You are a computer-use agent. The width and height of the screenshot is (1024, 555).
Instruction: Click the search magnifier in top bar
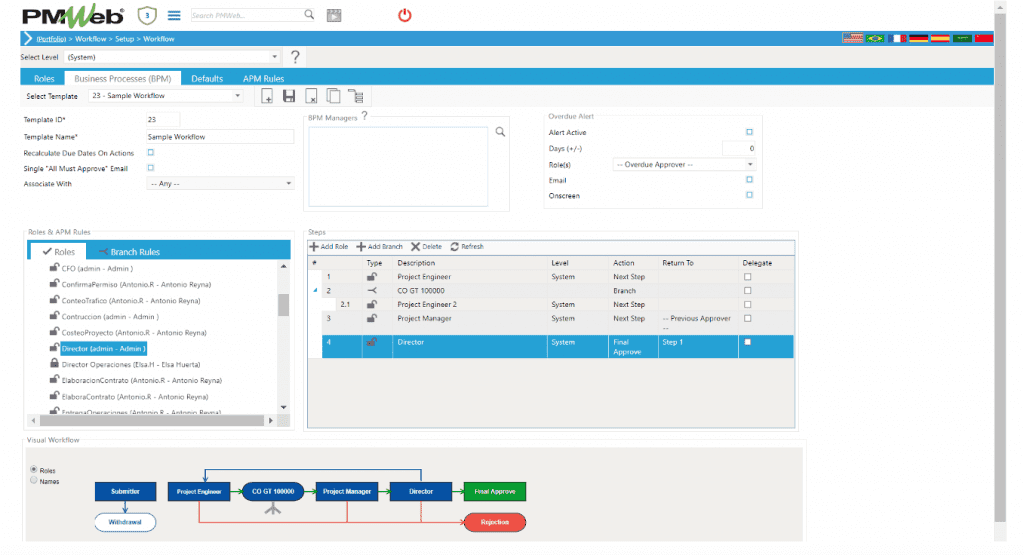309,14
